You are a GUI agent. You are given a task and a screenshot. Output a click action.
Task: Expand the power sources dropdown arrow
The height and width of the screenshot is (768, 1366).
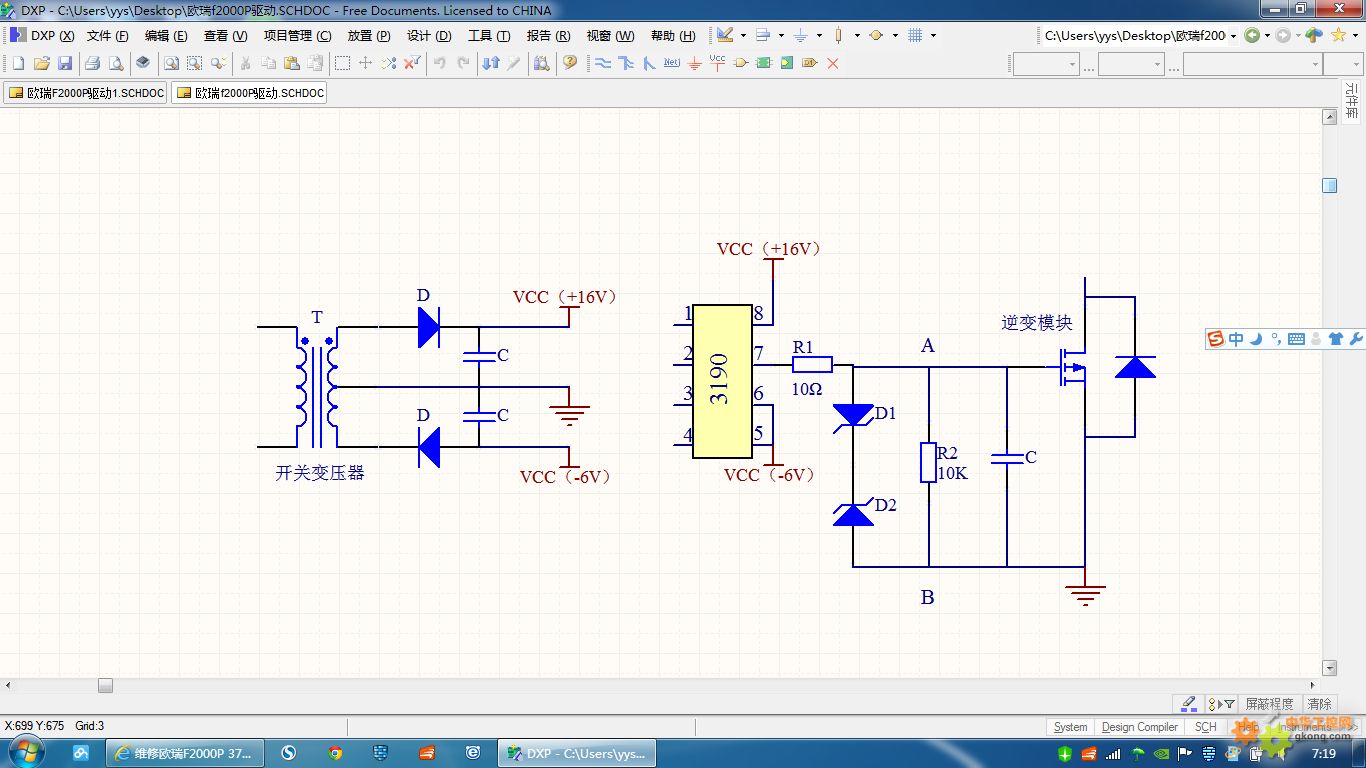(819, 35)
